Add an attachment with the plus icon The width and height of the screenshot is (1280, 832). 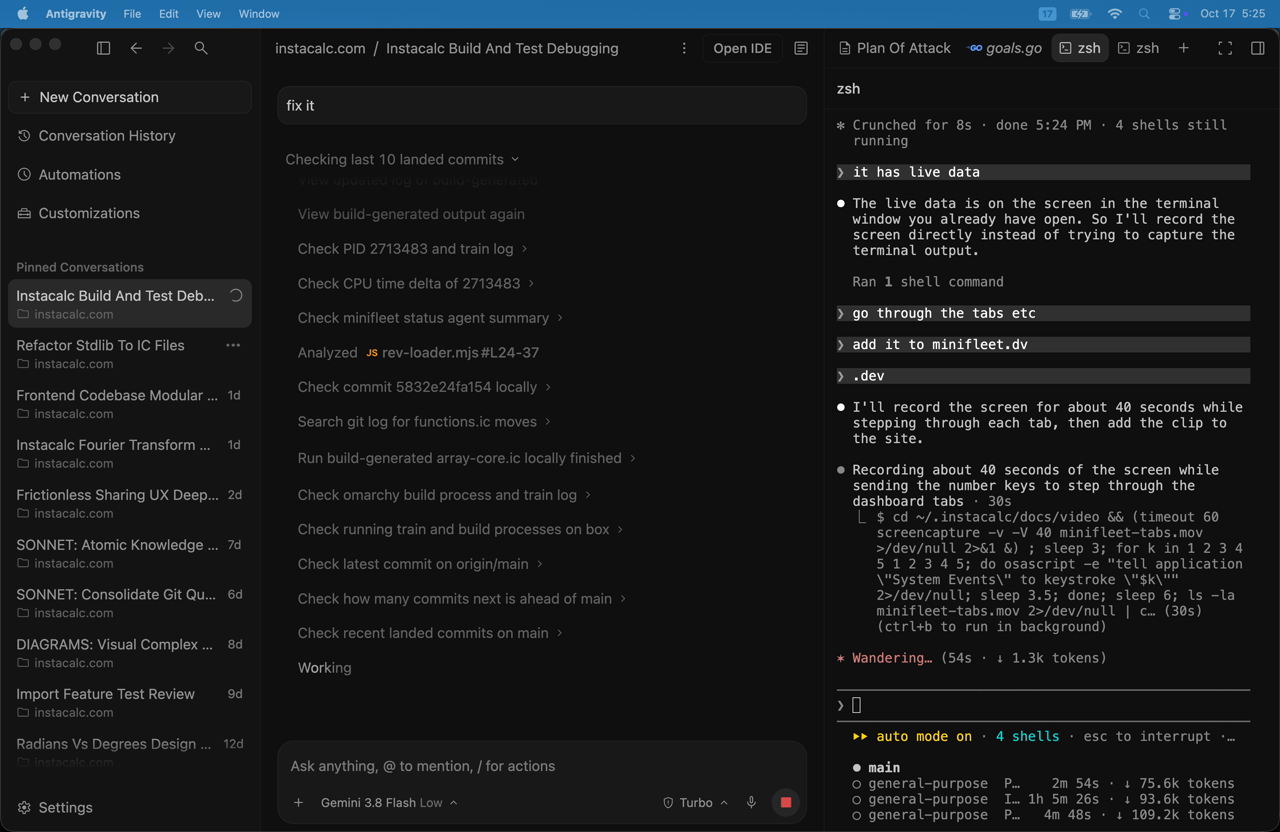click(x=298, y=802)
